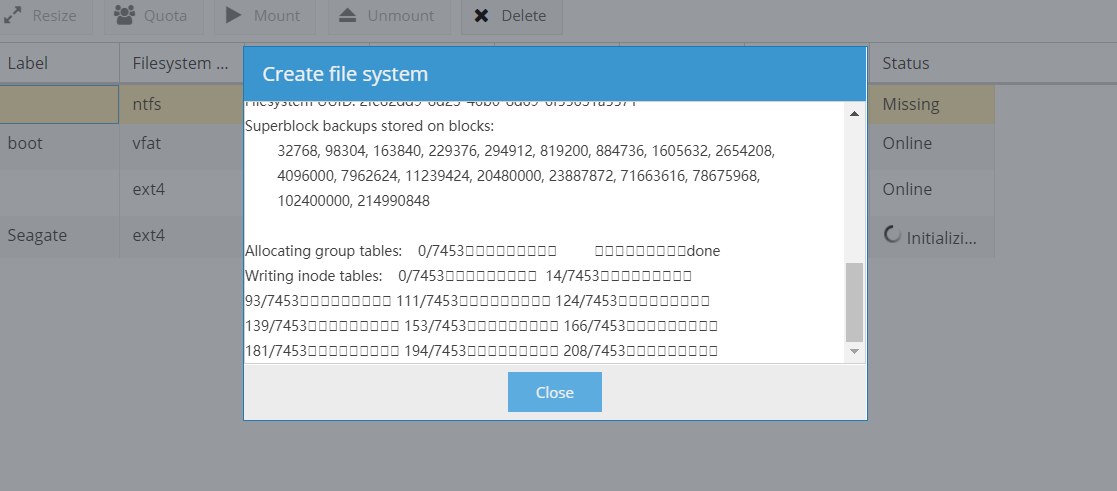Click the 'Superblock backups stored on blocks' line
The width and height of the screenshot is (1117, 491).
369,126
